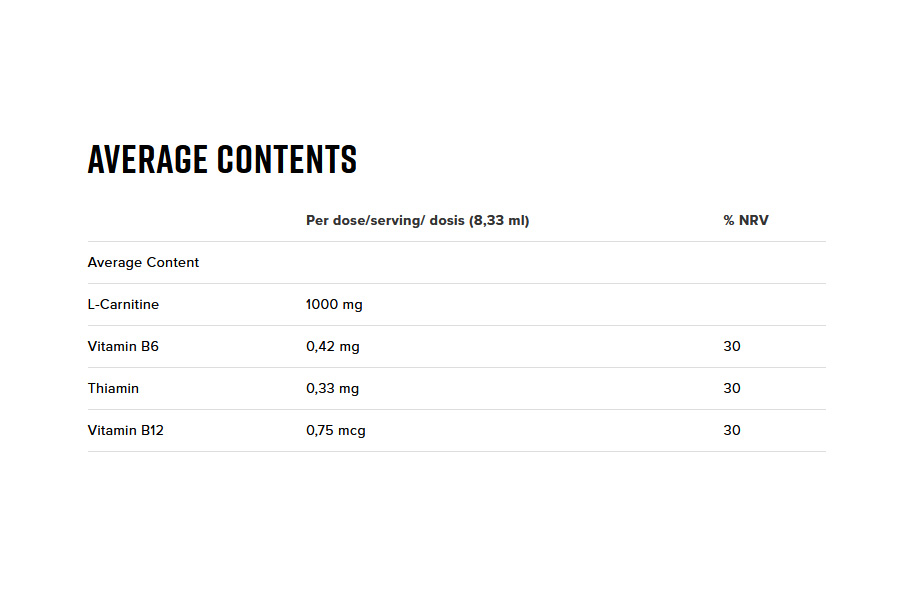Click the NRV value 30 for Thiamin
The height and width of the screenshot is (600, 910).
click(732, 388)
